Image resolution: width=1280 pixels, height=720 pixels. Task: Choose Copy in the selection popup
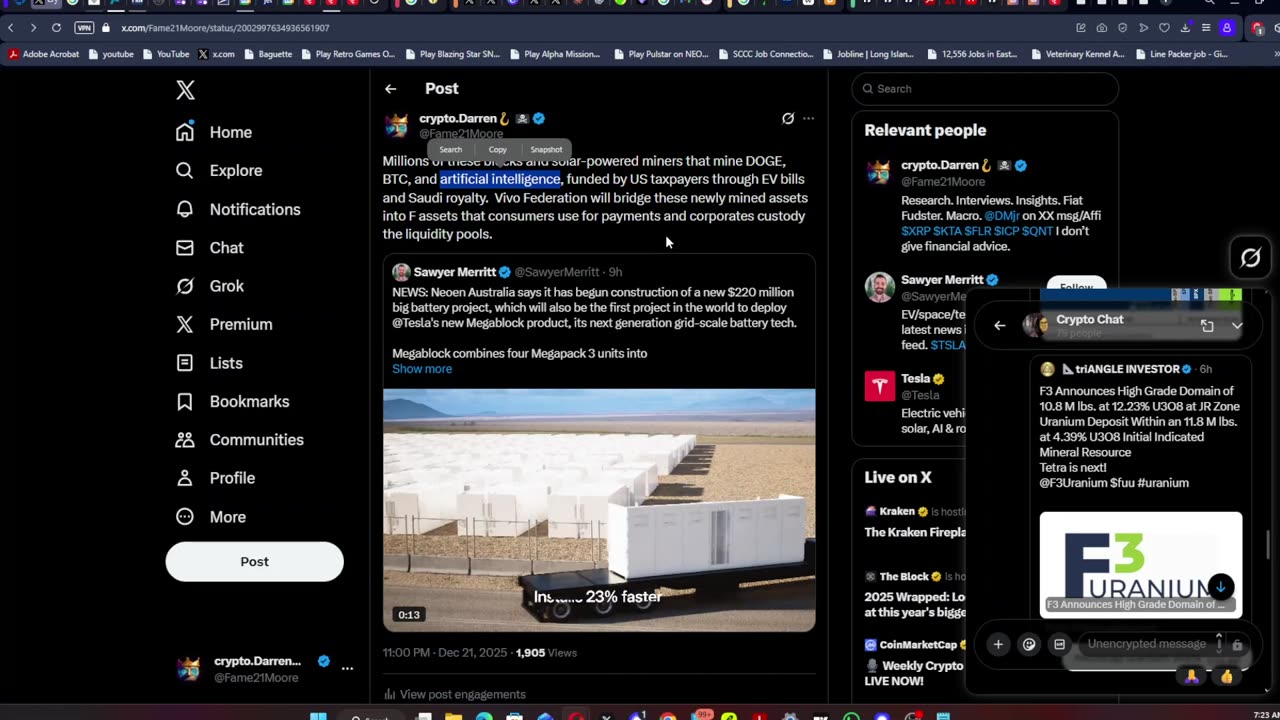coord(497,149)
